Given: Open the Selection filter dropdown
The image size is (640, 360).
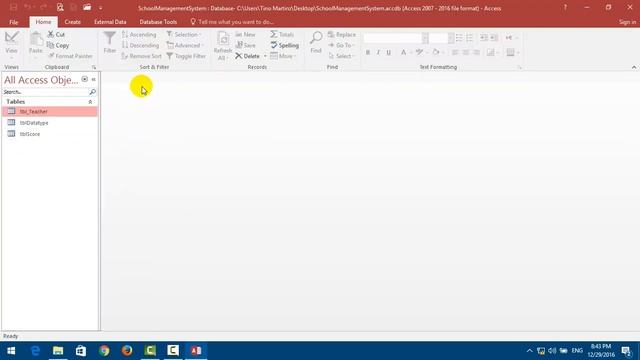Looking at the screenshot, I should click(184, 35).
